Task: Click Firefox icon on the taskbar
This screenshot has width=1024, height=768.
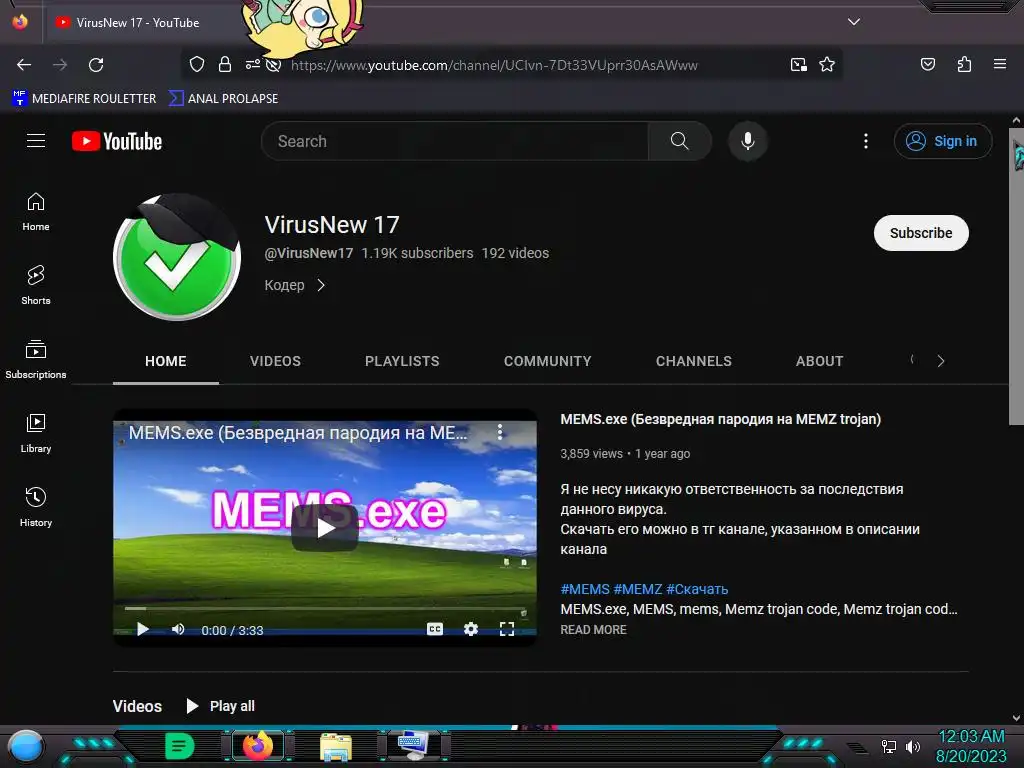Action: tap(258, 746)
